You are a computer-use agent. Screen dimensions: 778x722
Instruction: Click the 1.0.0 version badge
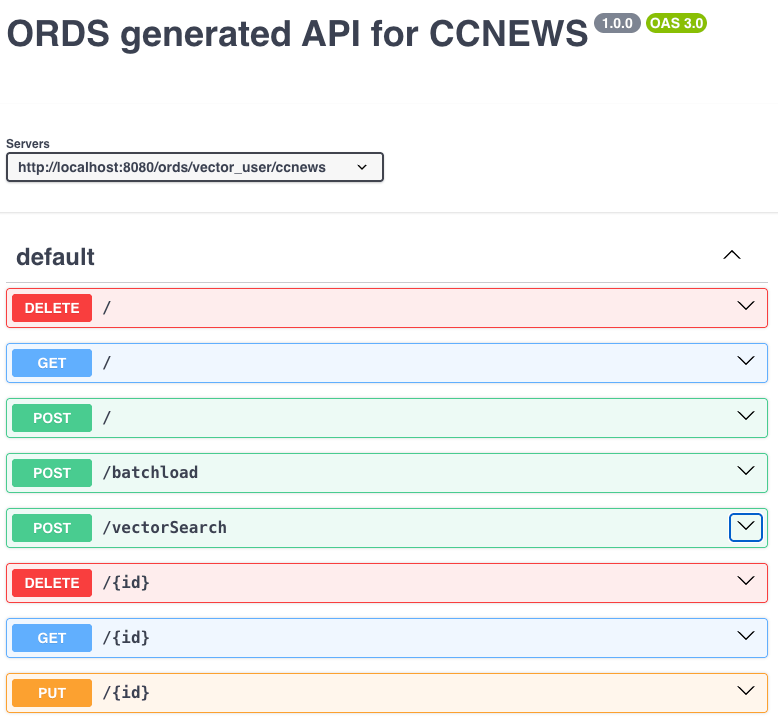(617, 23)
